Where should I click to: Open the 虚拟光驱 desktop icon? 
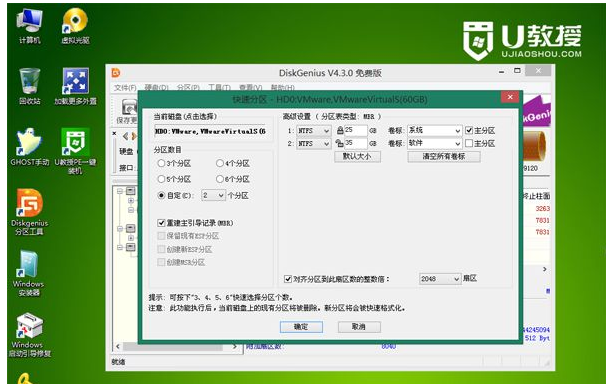point(75,26)
